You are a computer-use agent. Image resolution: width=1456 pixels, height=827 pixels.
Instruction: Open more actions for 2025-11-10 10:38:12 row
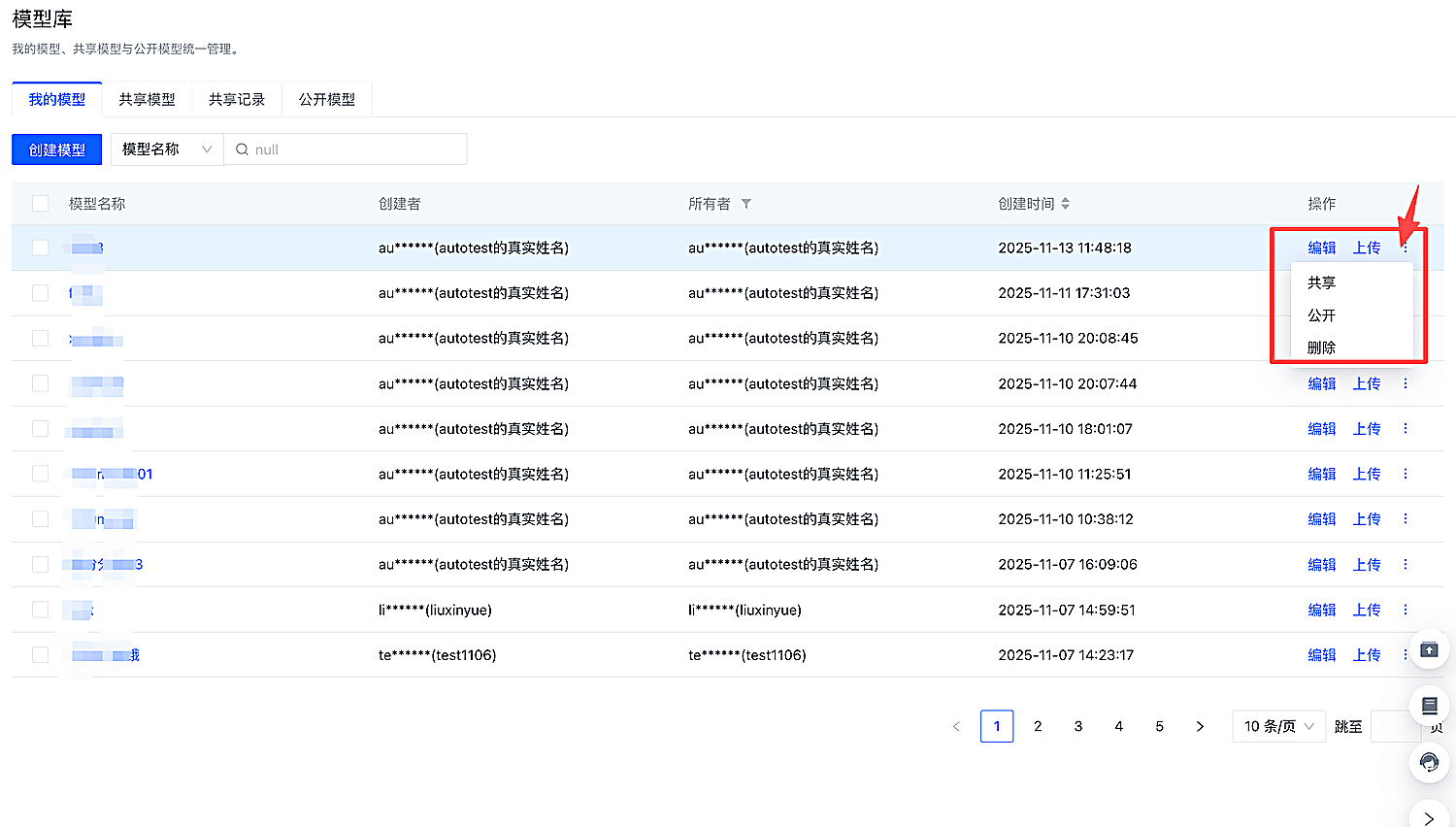tap(1405, 519)
